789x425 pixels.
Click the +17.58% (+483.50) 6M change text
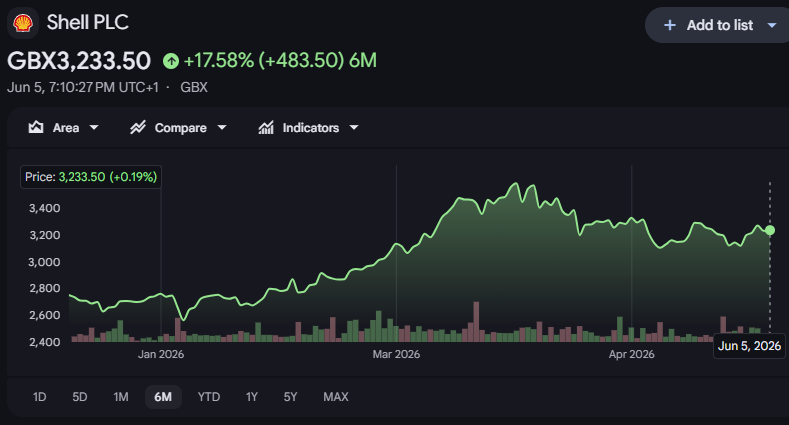tap(280, 61)
